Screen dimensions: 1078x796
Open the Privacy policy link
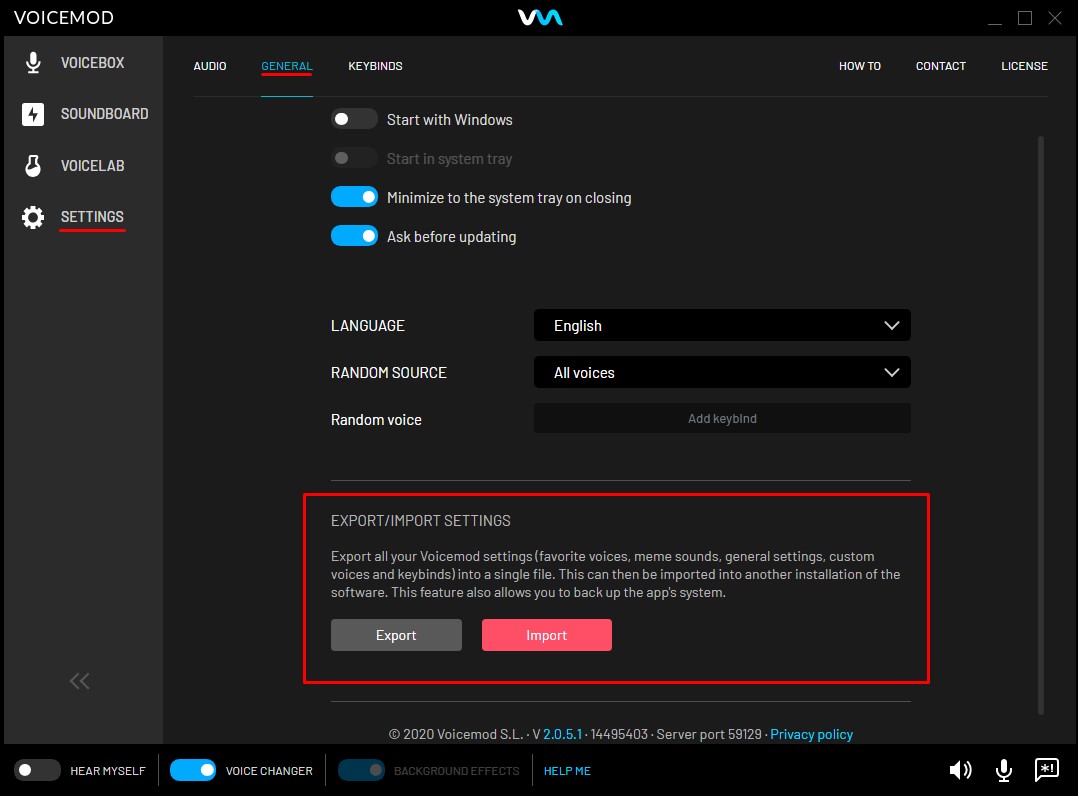(811, 734)
